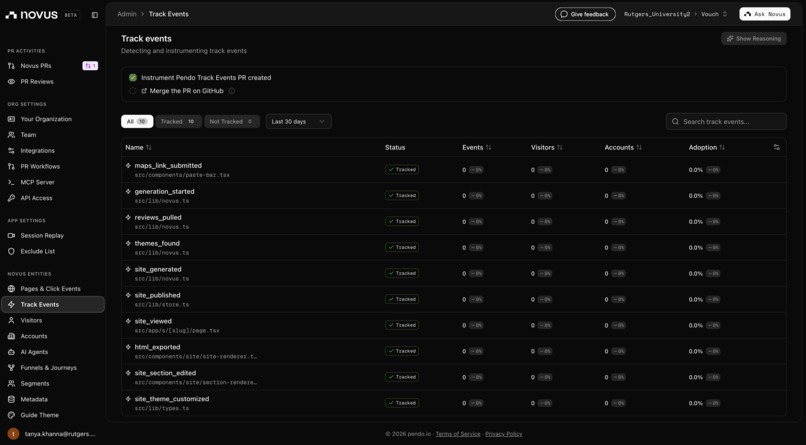Click the Tracked status badge for site_viewed
This screenshot has width=806, height=445.
pos(401,325)
